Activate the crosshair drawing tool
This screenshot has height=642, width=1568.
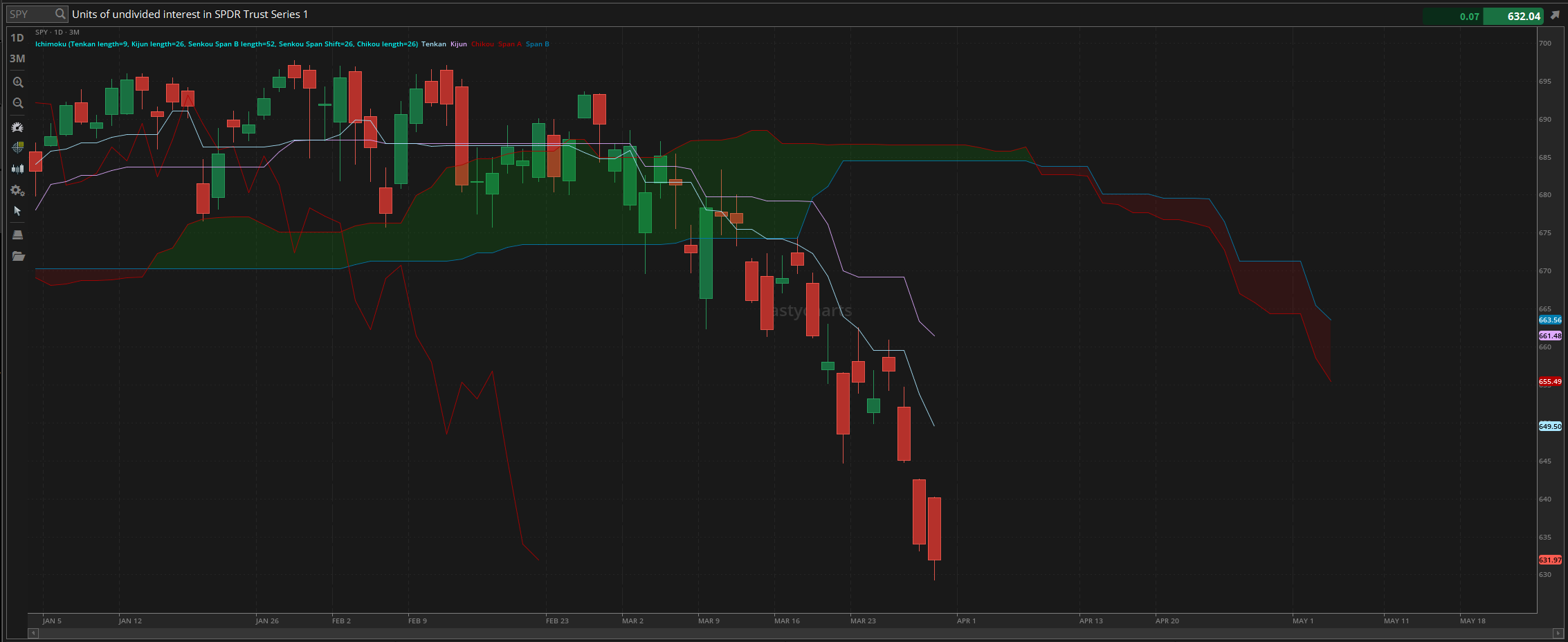(18, 147)
